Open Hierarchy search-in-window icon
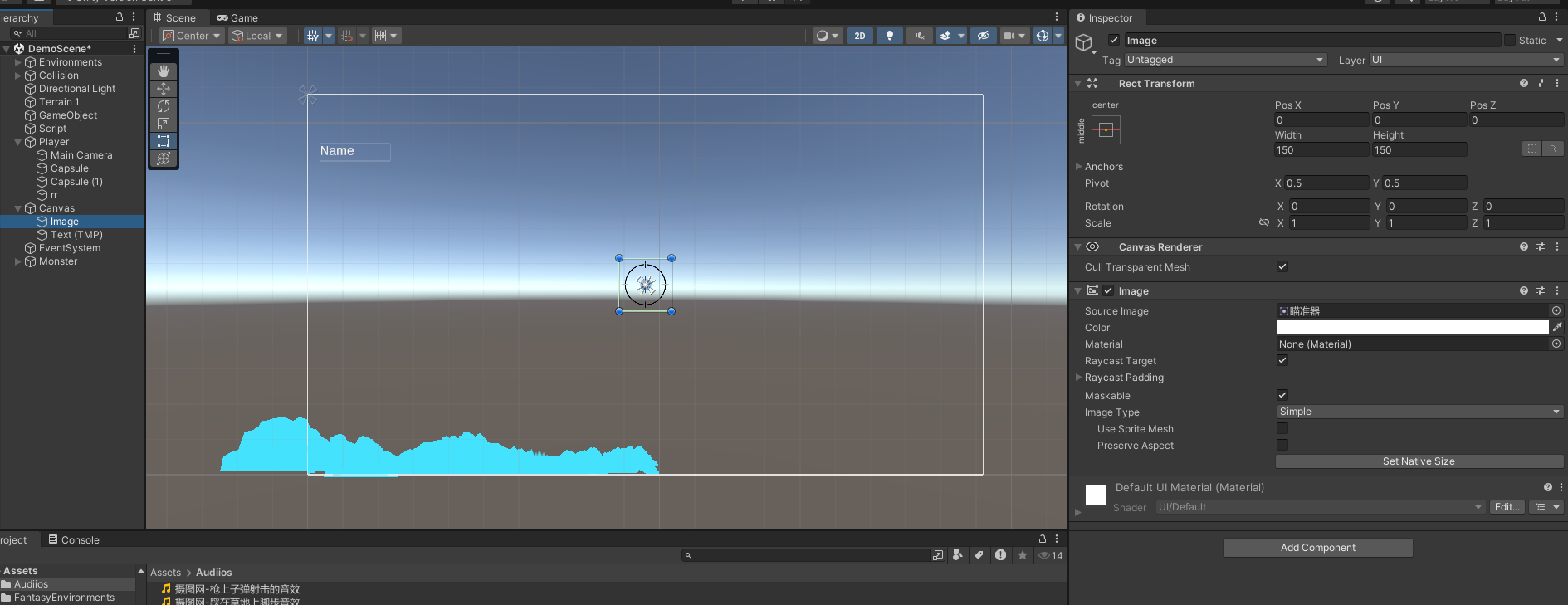The height and width of the screenshot is (605, 1568). click(x=134, y=33)
